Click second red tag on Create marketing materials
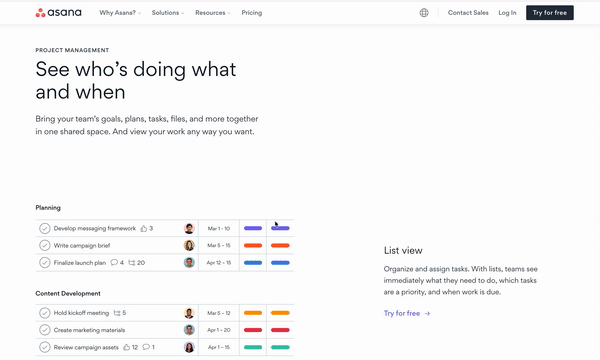The width and height of the screenshot is (600, 360). coord(280,330)
